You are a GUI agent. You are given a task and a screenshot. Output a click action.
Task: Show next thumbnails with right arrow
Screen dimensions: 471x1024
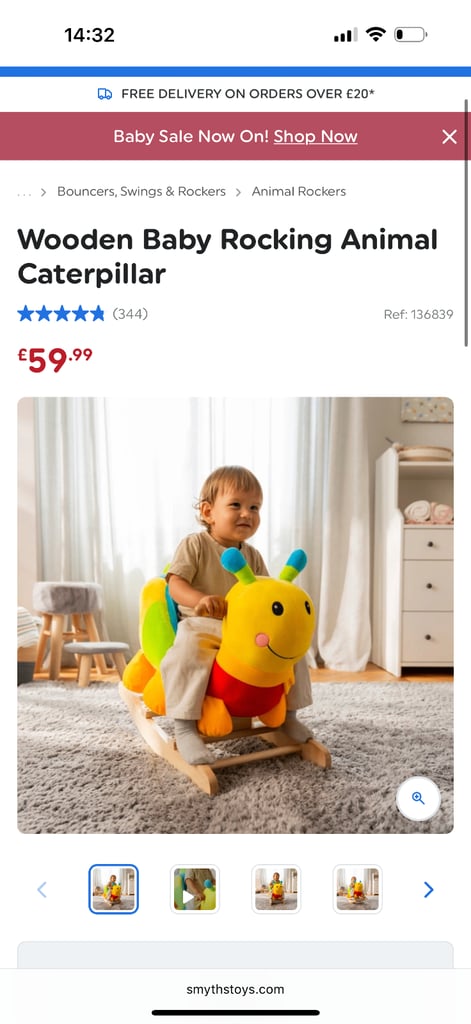click(429, 889)
